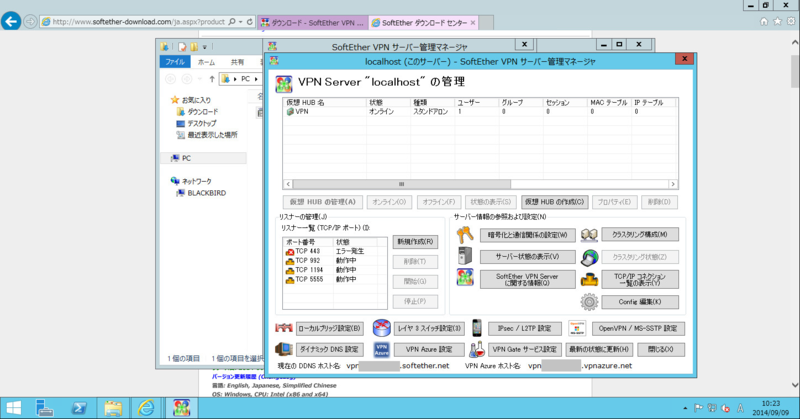The image size is (800, 419).
Task: Open TCP/IP コネクション一覧の表示(Y)
Action: pyautogui.click(x=640, y=280)
